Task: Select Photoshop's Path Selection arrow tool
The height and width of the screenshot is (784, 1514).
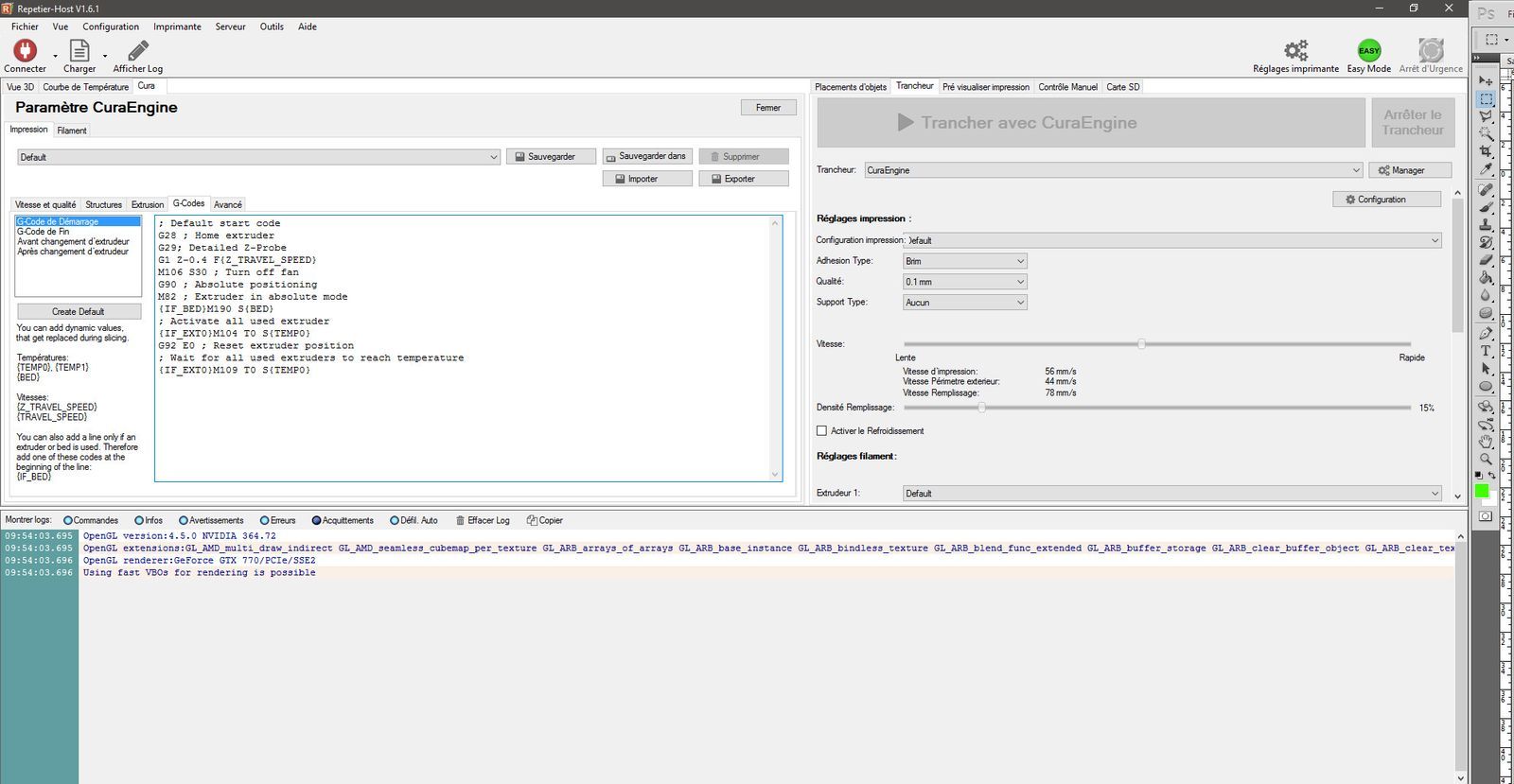Action: 1486,368
